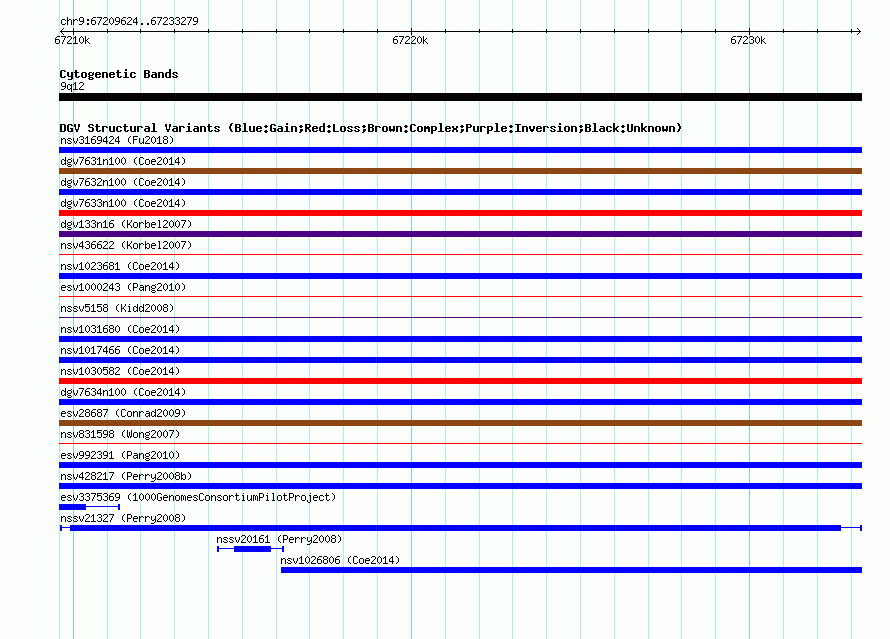Click the chr9:67209624..67233279 coordinates label
890x639 pixels.
coord(129,21)
